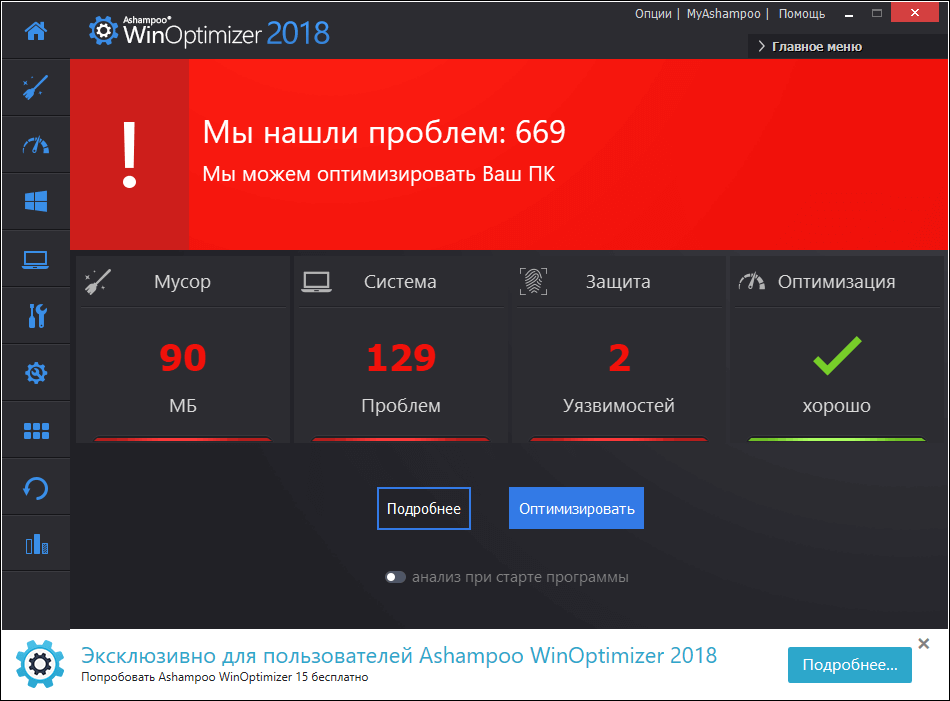Click the green checkmark in the Оптимизация card
The height and width of the screenshot is (701, 950).
[837, 356]
